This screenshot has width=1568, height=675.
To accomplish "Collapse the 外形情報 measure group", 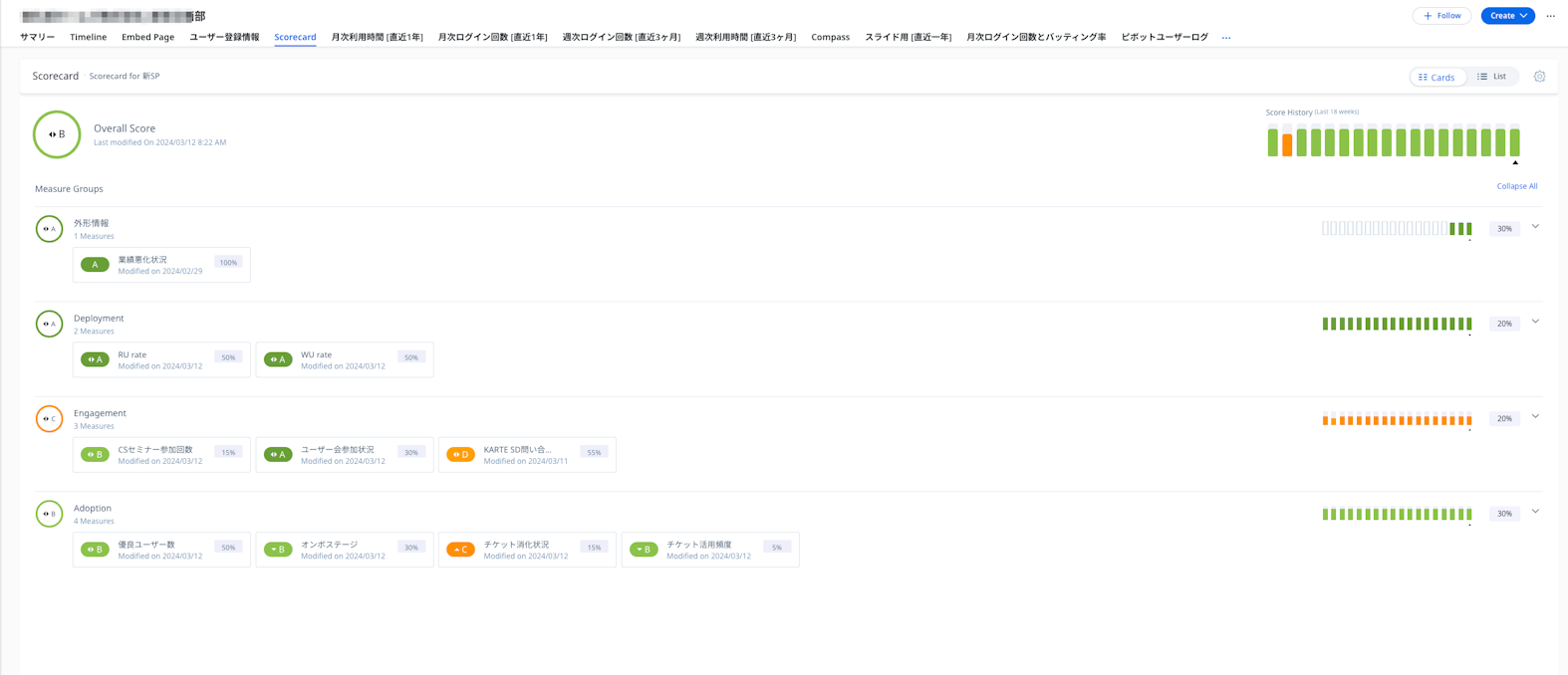I will point(1535,227).
